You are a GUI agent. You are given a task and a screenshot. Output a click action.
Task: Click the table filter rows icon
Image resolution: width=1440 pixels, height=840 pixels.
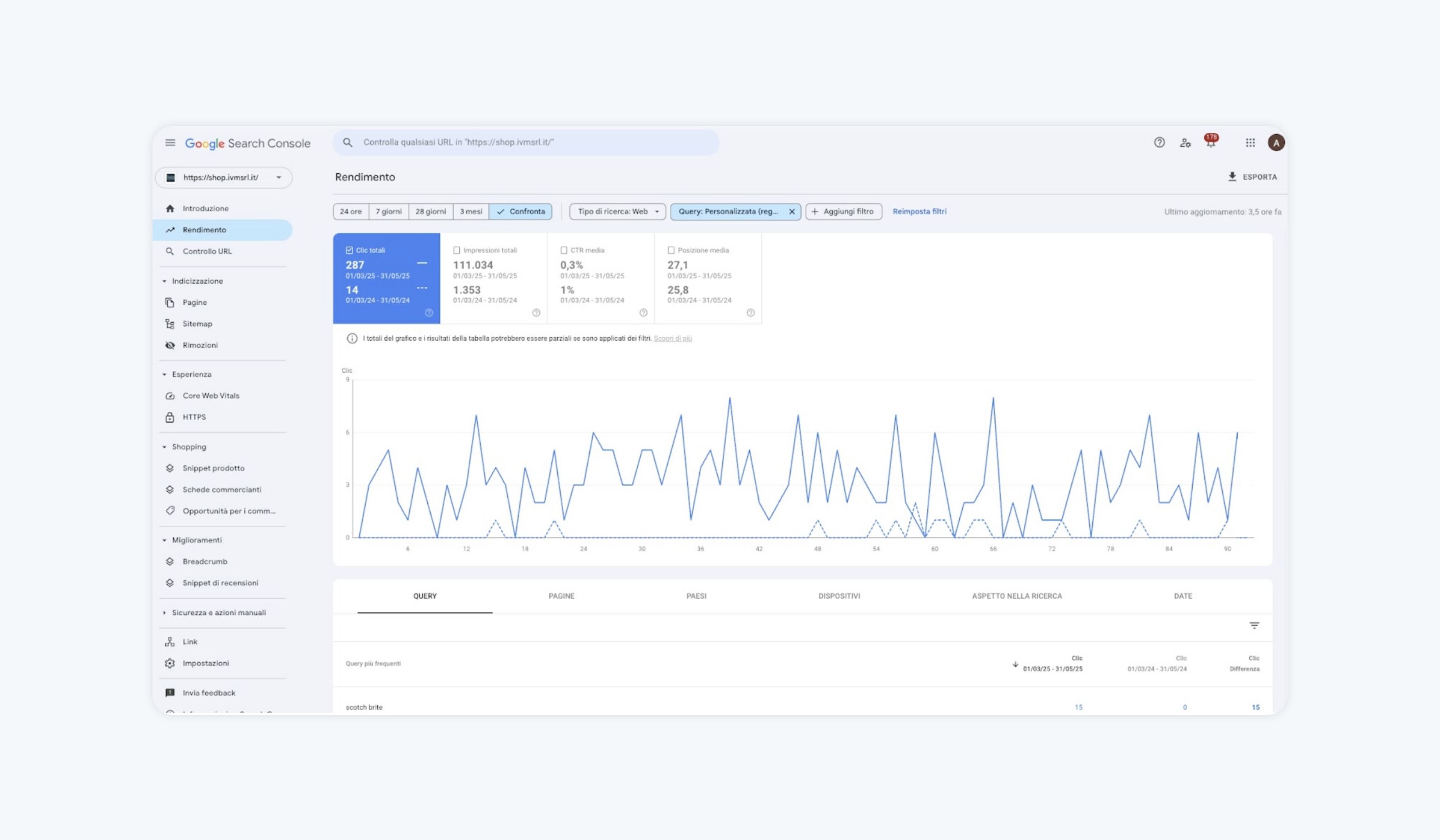[1254, 626]
